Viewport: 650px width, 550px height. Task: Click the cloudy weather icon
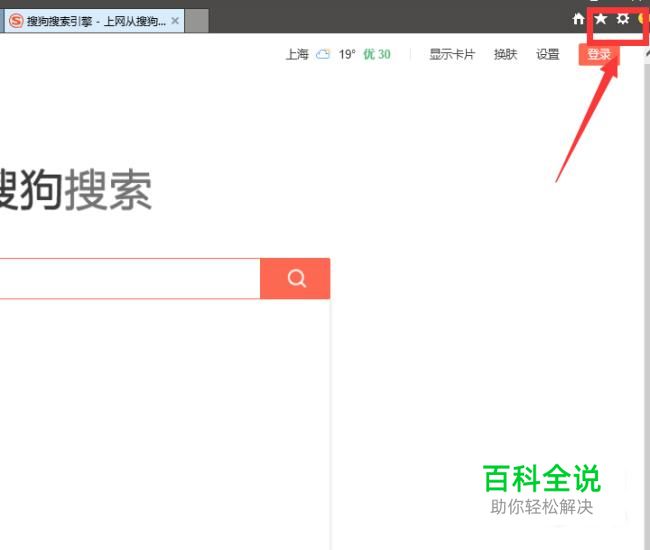[x=323, y=54]
